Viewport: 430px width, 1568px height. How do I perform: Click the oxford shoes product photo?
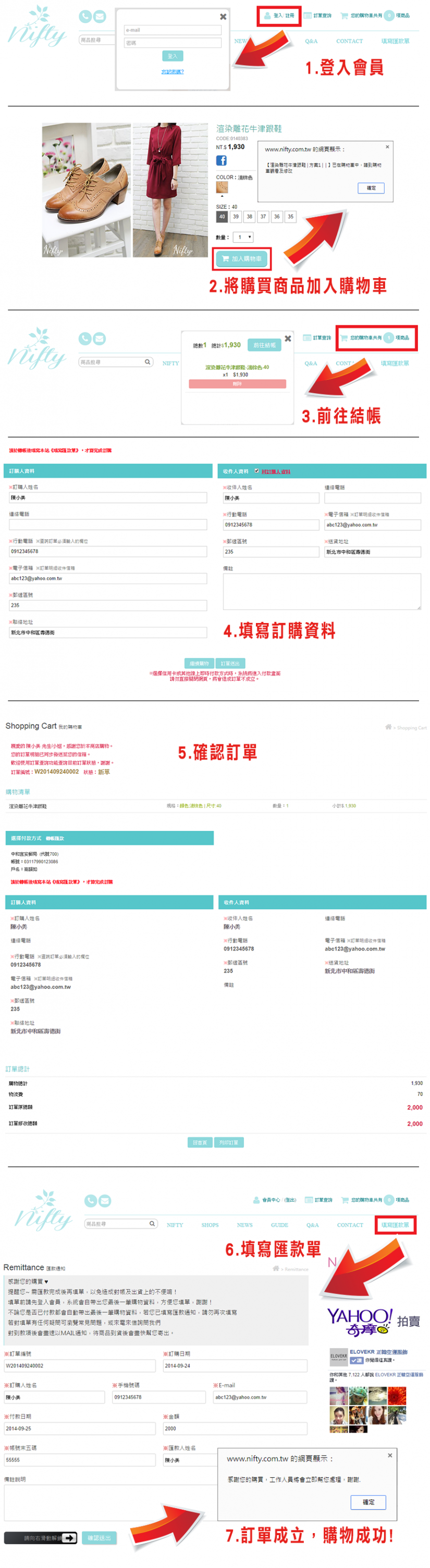click(x=87, y=190)
